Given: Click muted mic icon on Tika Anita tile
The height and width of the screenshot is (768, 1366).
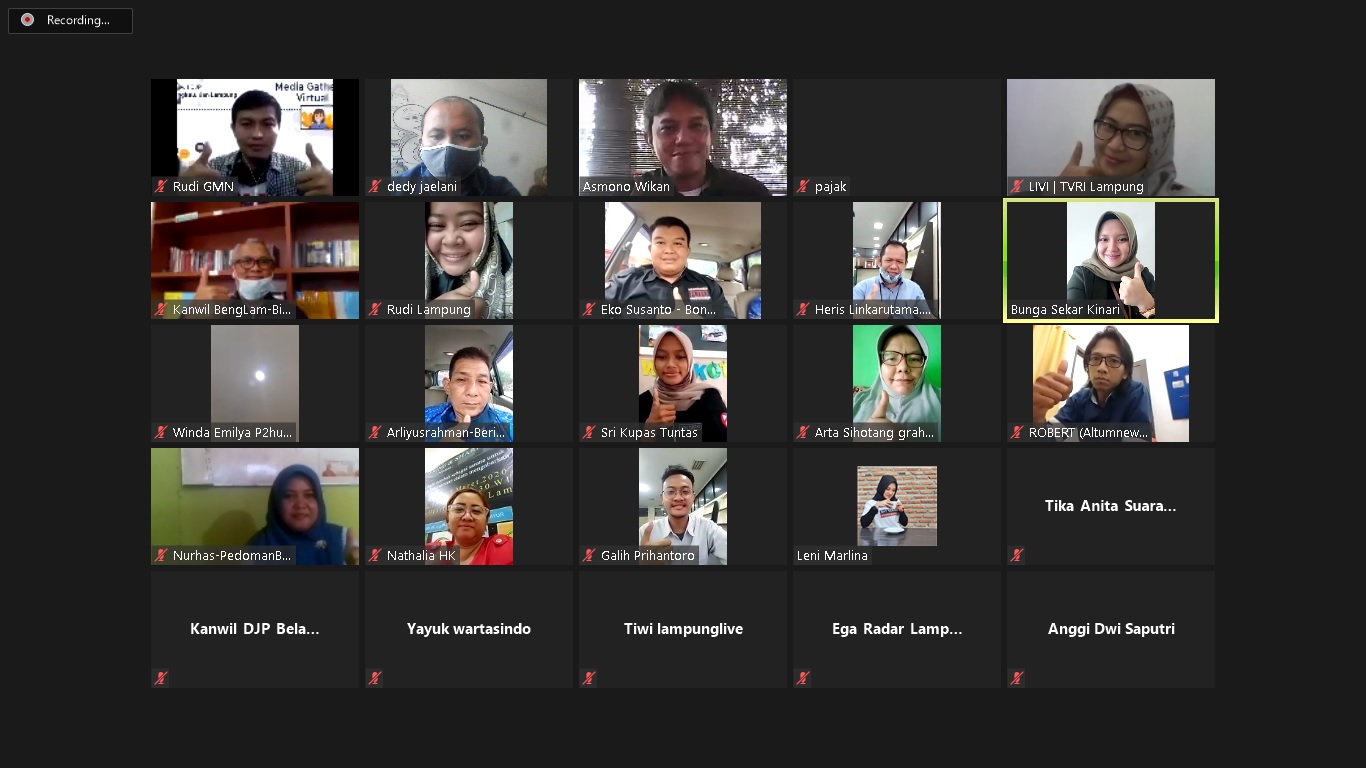Looking at the screenshot, I should click(1017, 555).
